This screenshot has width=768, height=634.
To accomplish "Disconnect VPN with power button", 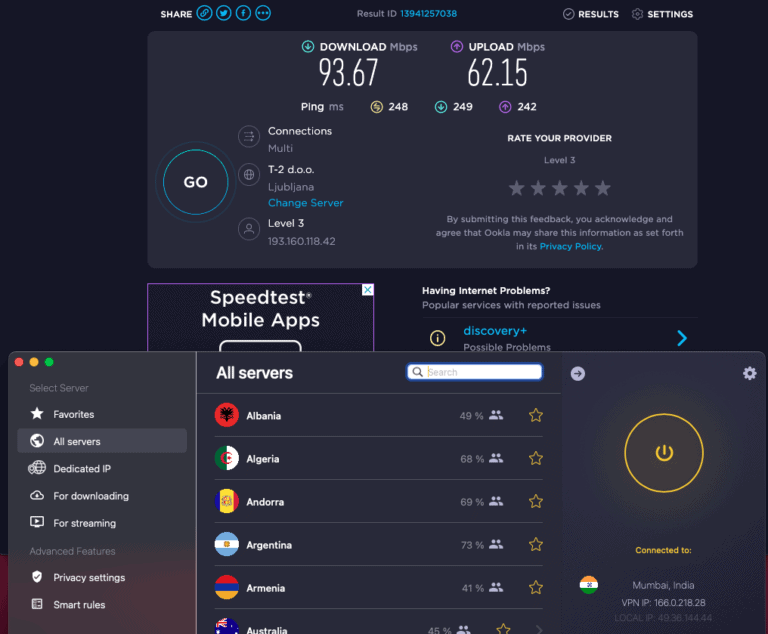I will click(664, 453).
